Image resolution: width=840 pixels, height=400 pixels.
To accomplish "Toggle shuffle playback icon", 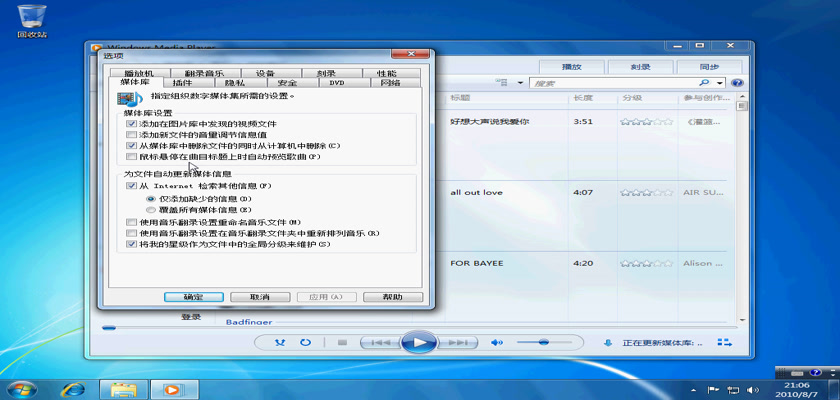I will [x=279, y=343].
